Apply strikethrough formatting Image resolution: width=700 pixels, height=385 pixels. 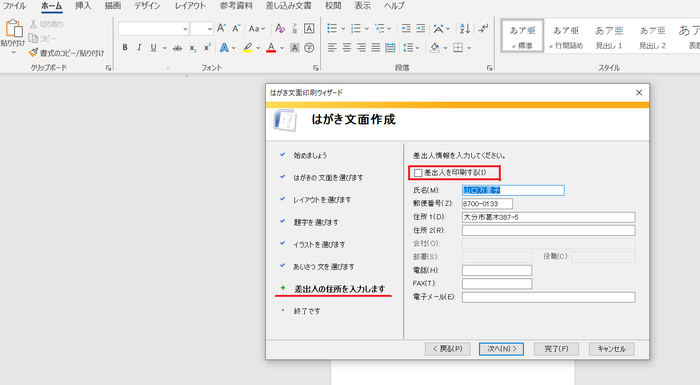coord(177,47)
